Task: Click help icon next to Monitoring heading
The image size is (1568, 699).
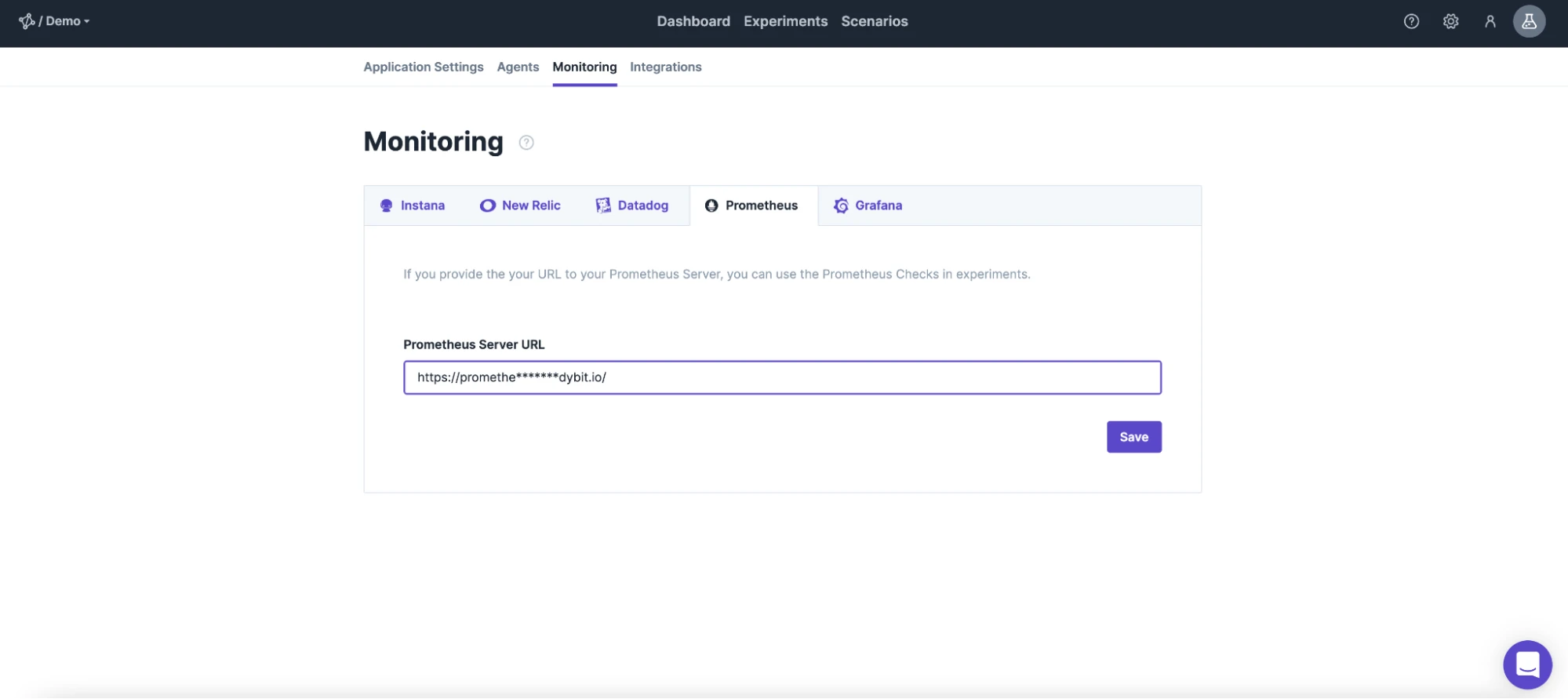Action: point(526,142)
